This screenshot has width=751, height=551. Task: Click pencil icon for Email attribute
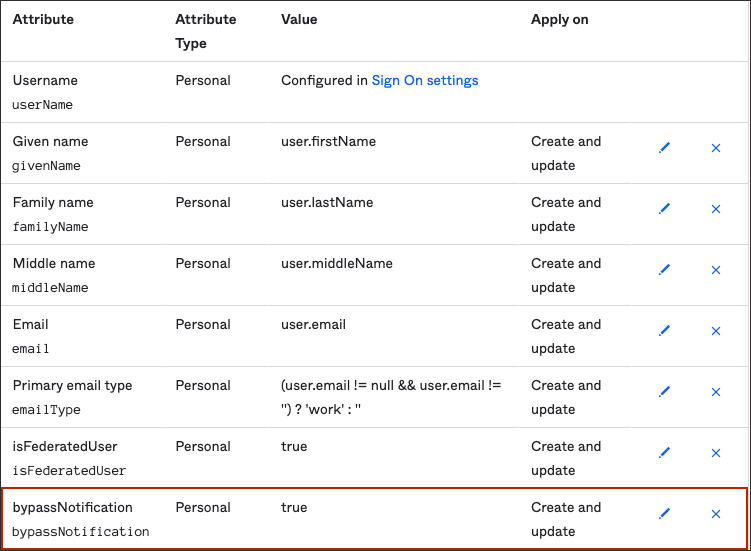point(664,331)
